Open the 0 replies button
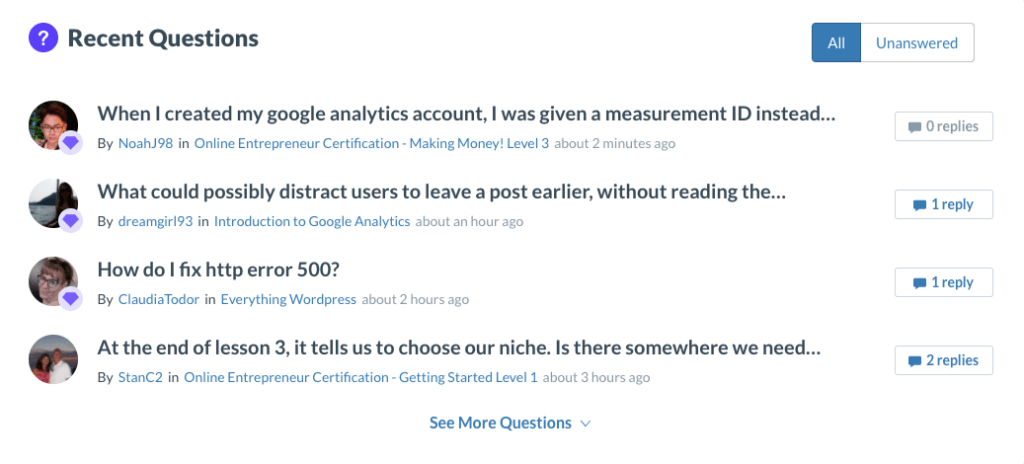 coord(943,127)
